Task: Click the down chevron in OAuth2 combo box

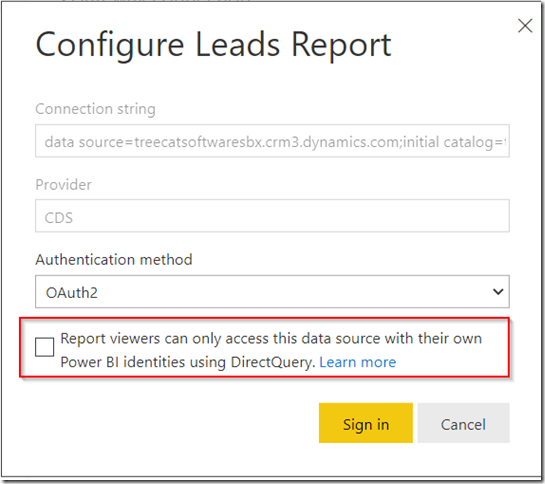Action: [x=498, y=292]
